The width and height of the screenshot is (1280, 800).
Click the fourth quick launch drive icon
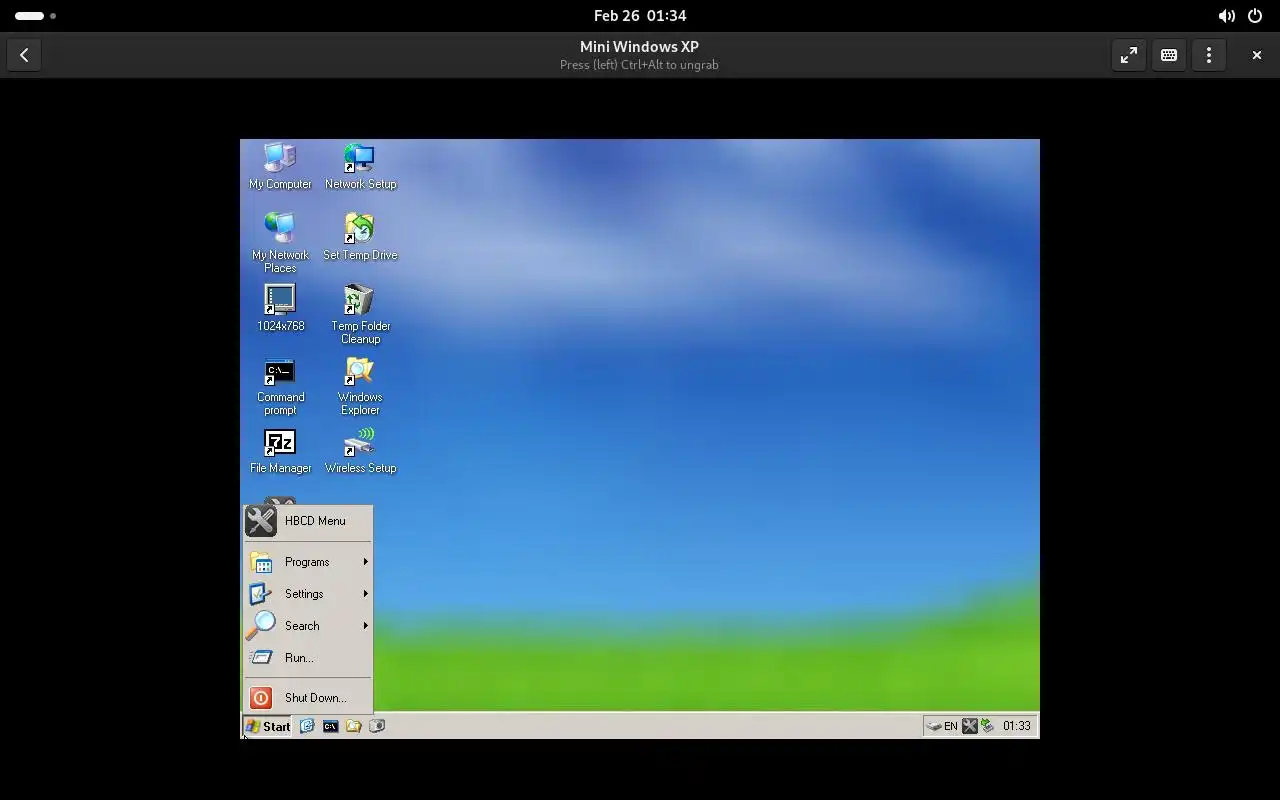pos(377,726)
